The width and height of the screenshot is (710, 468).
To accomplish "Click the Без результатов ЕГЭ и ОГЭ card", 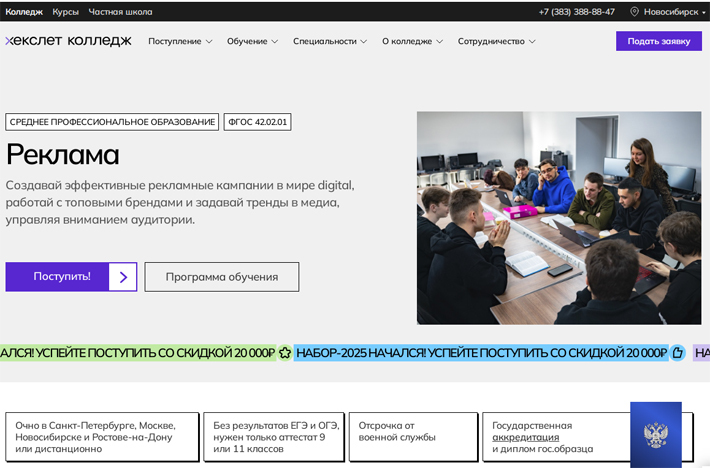I will 274,437.
